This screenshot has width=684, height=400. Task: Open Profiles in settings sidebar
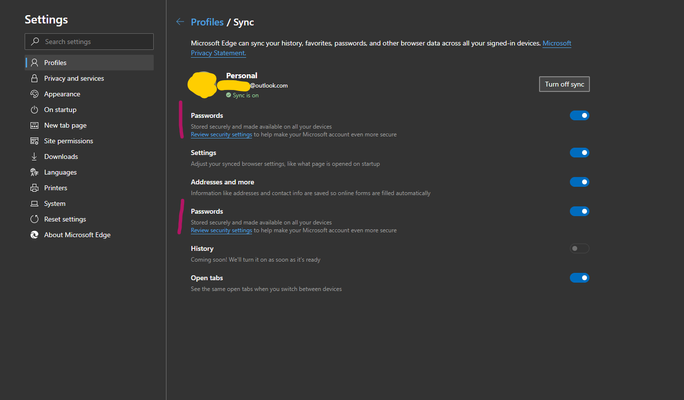tap(89, 62)
